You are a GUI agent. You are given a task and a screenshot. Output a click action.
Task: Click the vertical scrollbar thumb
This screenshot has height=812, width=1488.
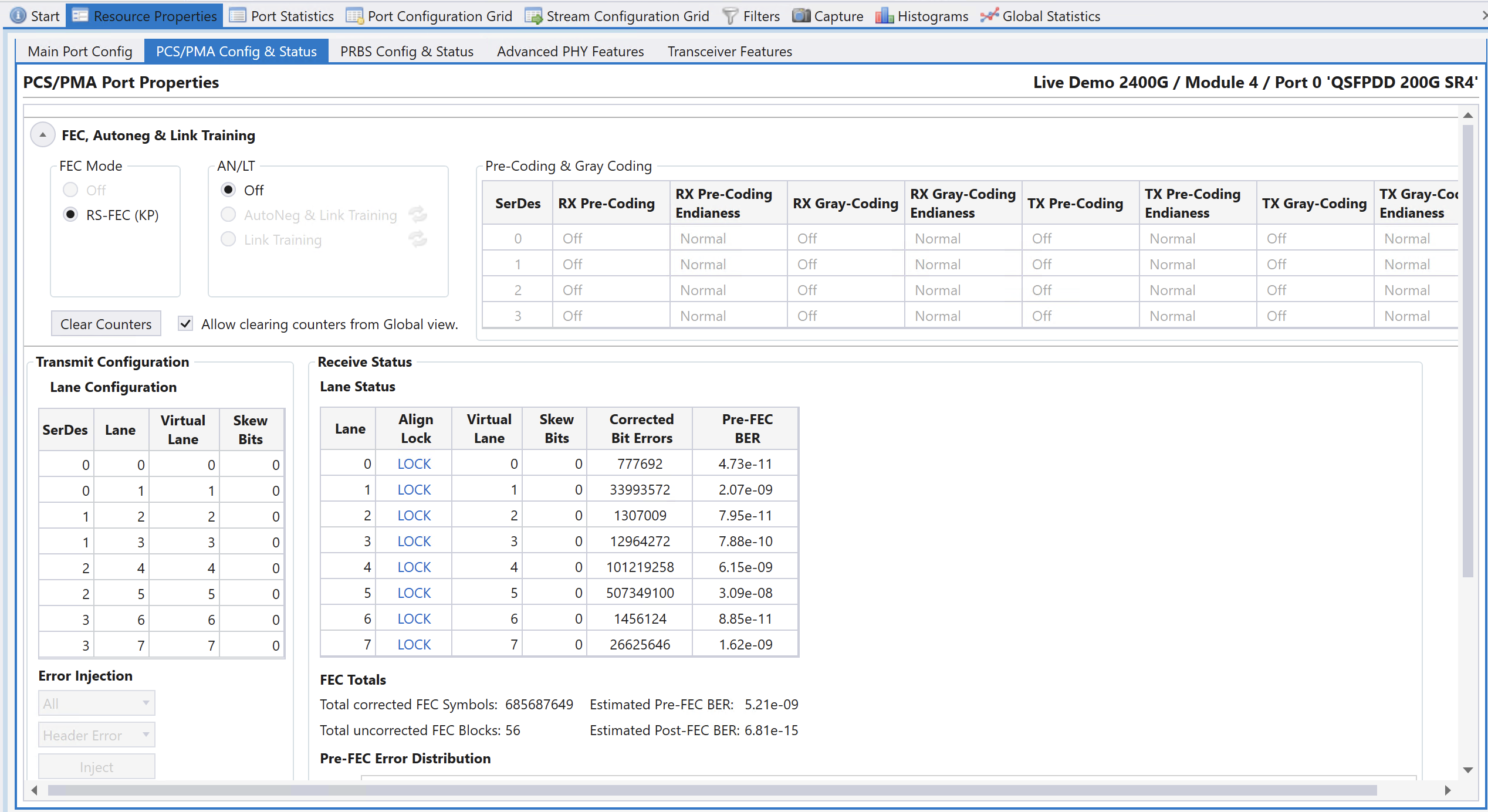[x=1468, y=351]
